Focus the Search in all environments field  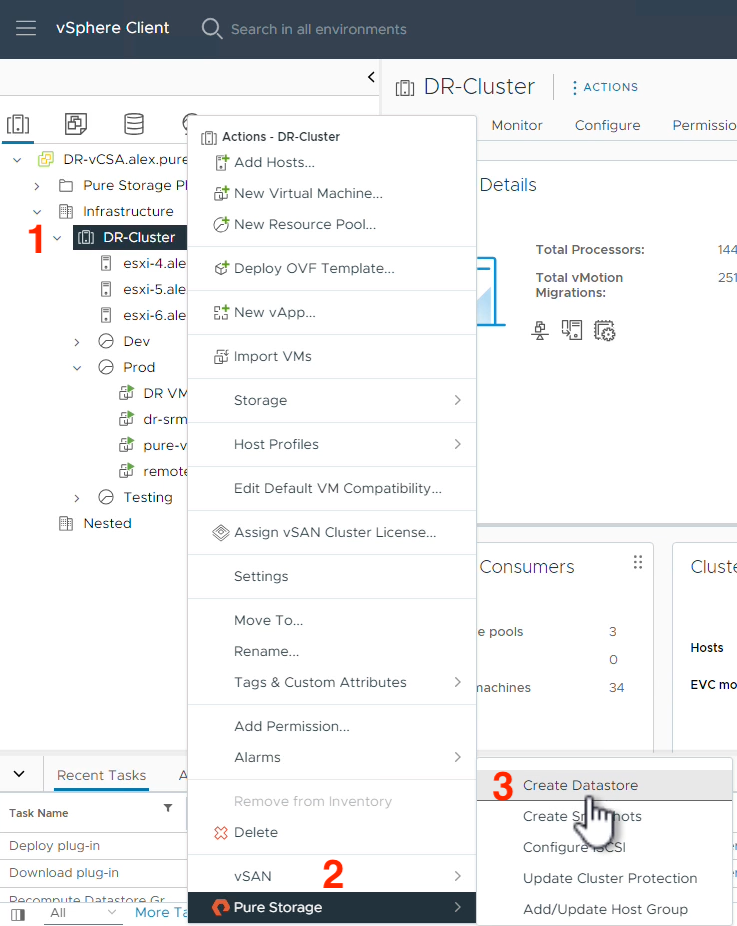tap(318, 30)
